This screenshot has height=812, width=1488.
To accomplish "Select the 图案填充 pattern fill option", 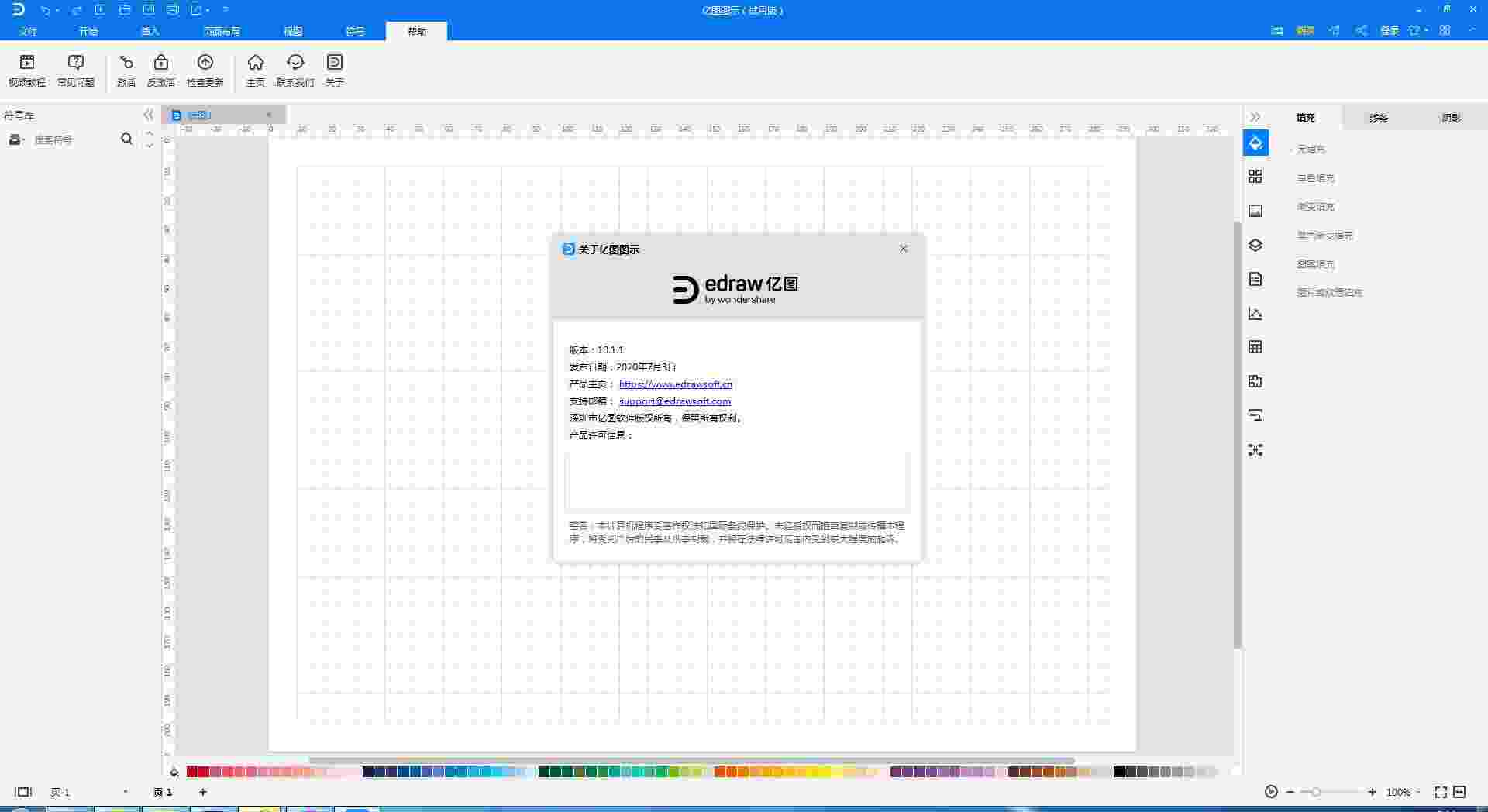I will [1316, 263].
